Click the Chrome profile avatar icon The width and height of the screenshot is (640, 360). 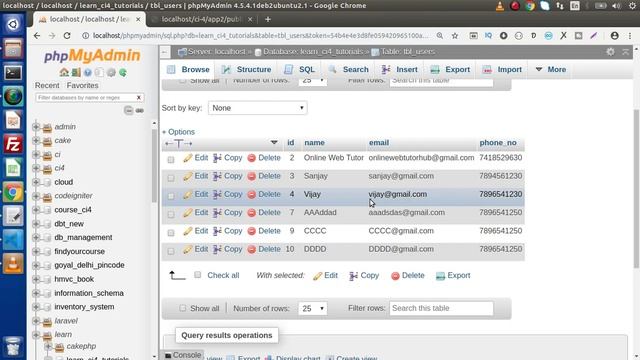(614, 36)
